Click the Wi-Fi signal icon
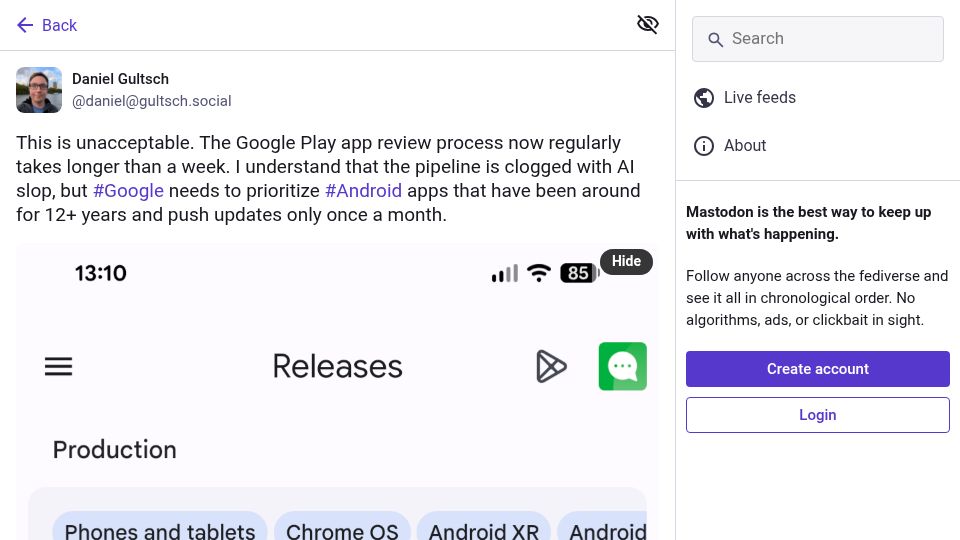The height and width of the screenshot is (540, 960). (539, 273)
